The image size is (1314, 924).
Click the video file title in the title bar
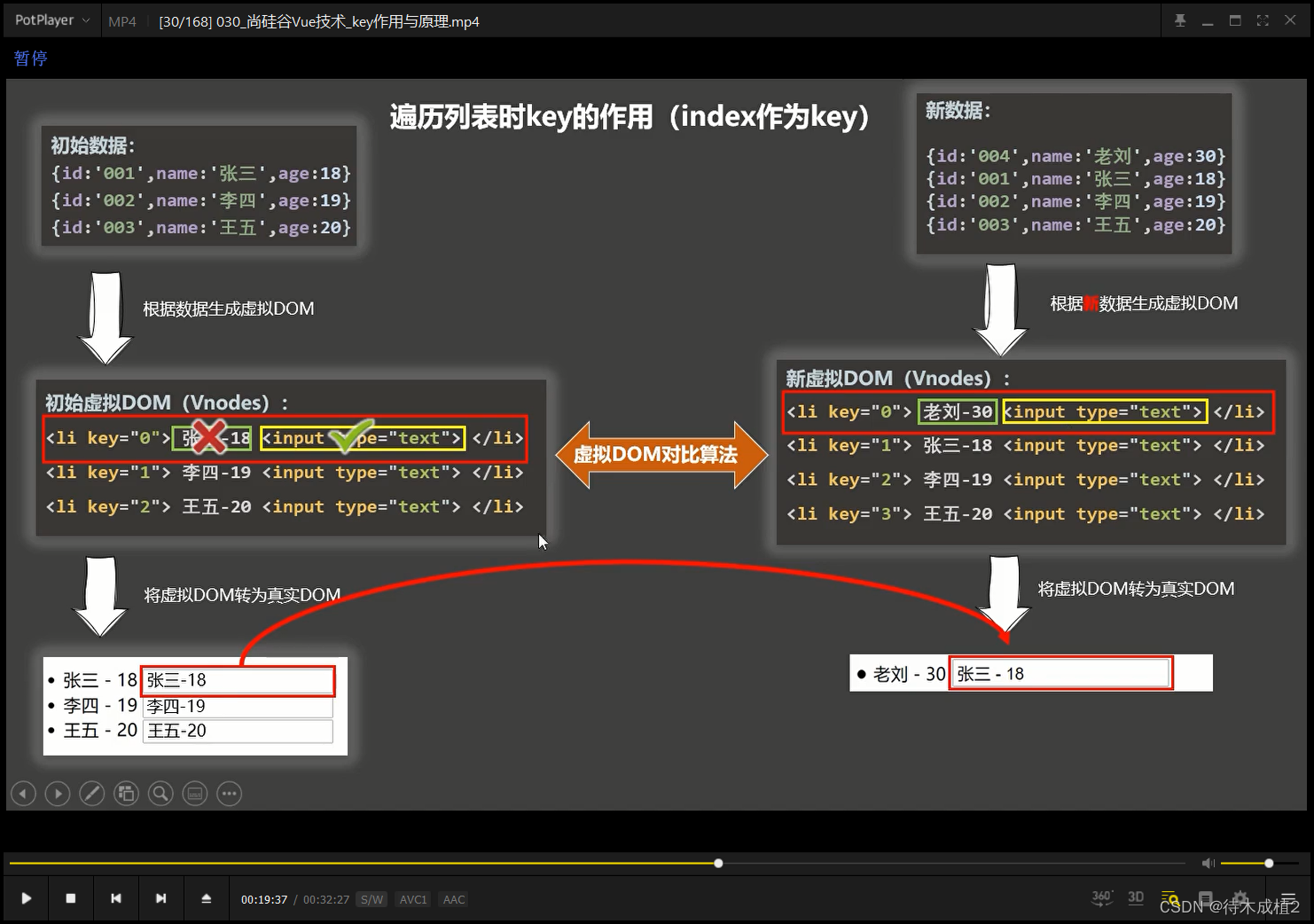click(318, 21)
